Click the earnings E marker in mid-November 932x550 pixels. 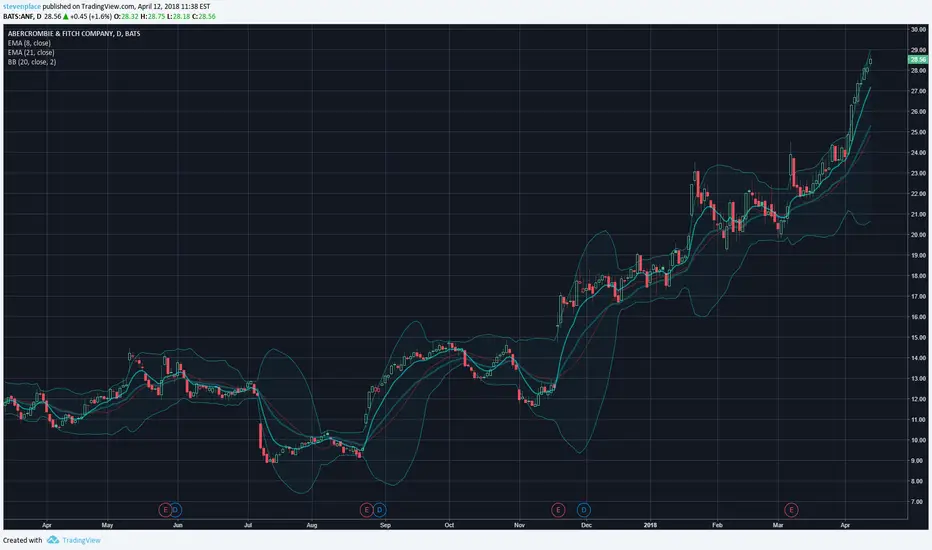click(x=558, y=510)
